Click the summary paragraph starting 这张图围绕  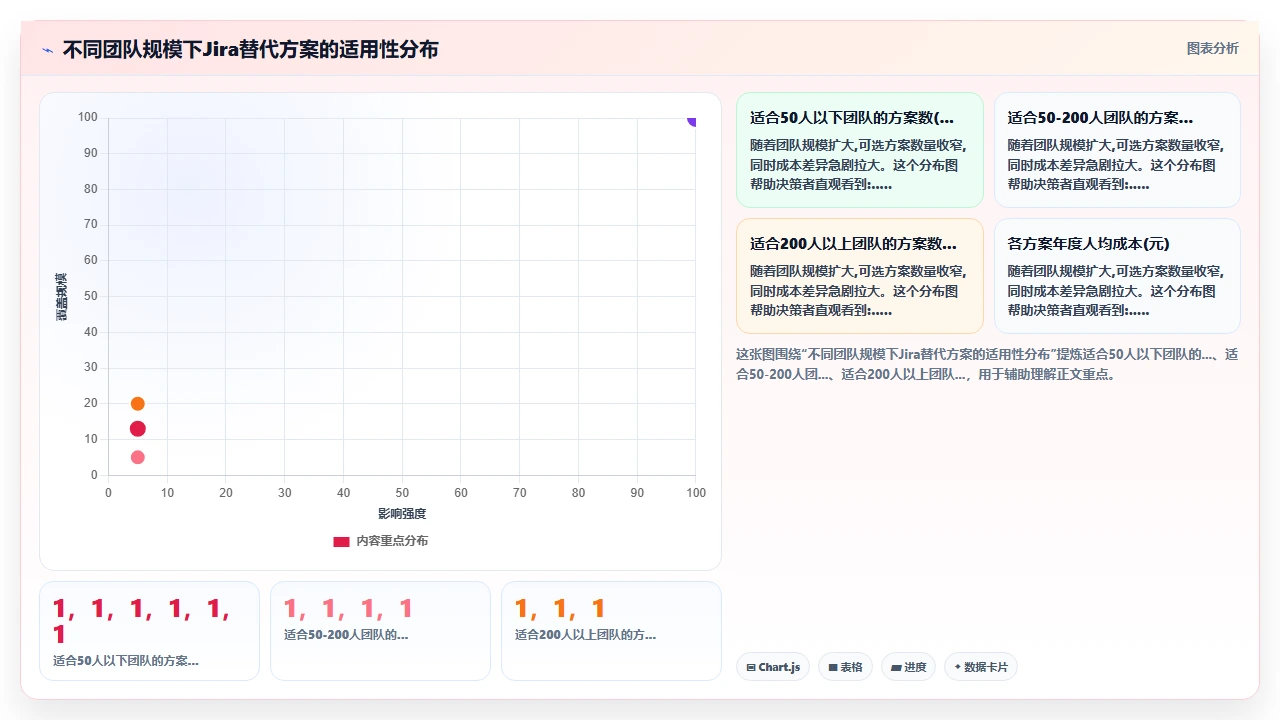click(987, 364)
